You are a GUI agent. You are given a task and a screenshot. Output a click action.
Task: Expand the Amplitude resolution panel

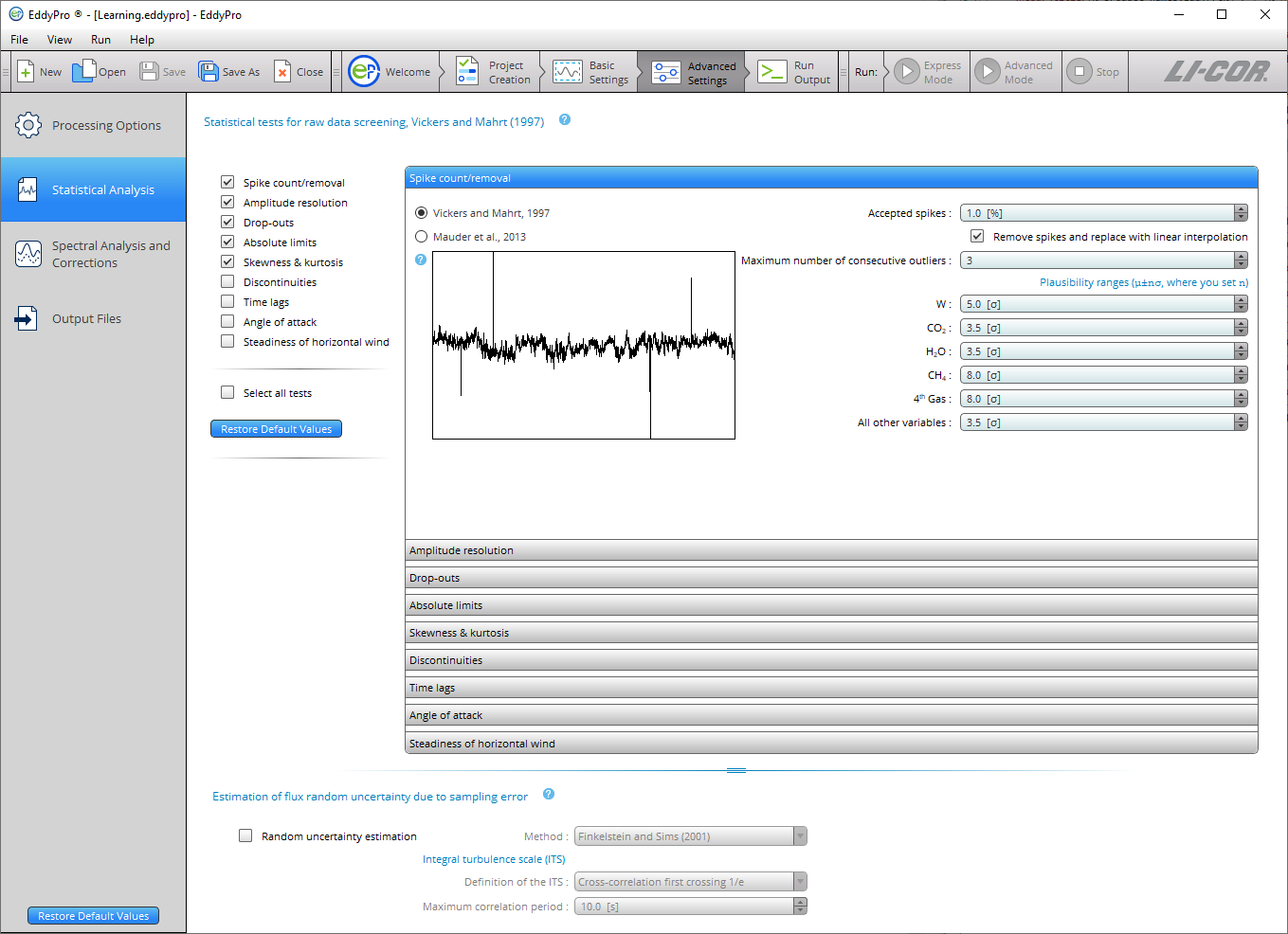coord(831,550)
